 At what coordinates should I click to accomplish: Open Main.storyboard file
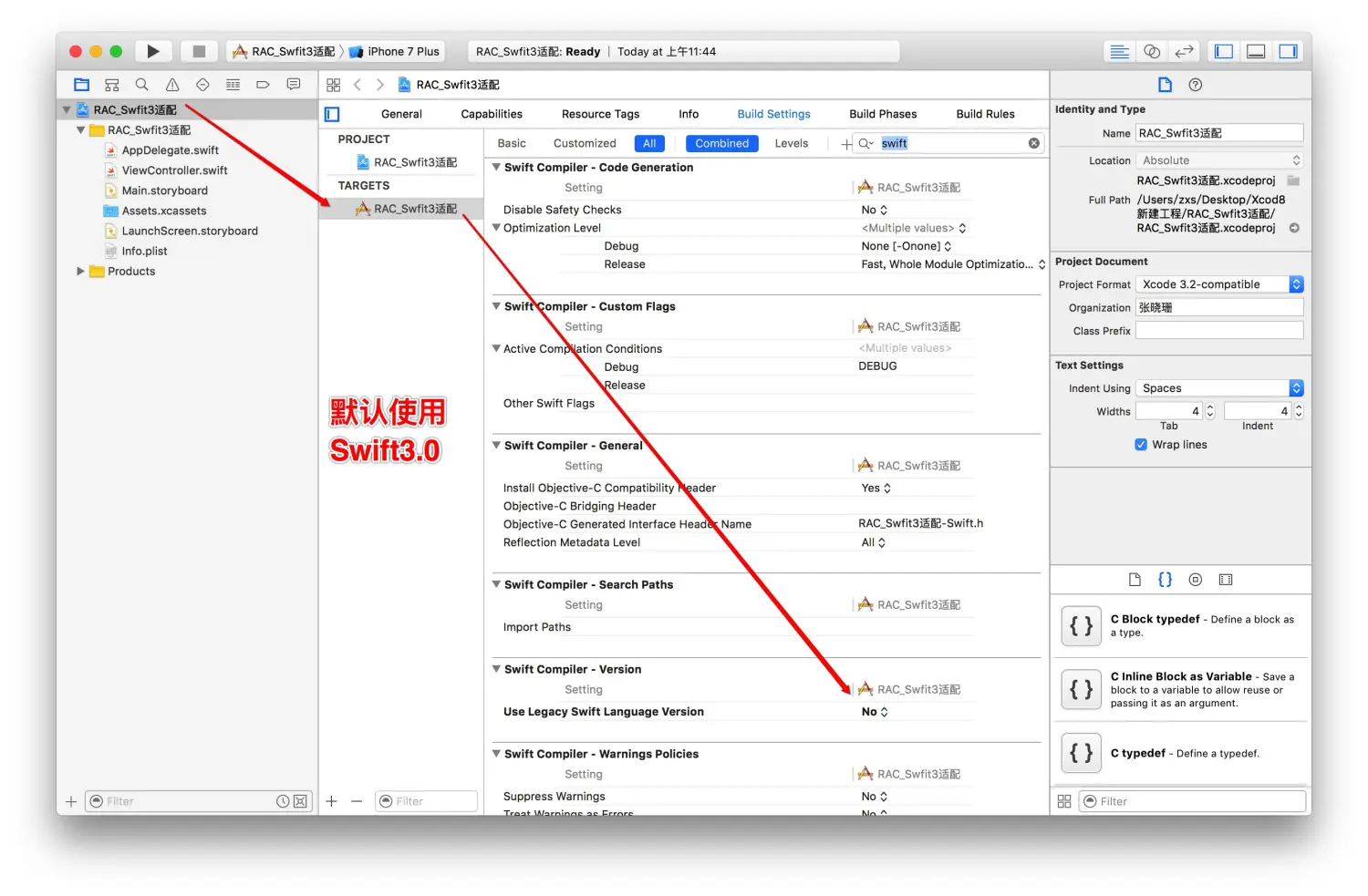tap(164, 191)
